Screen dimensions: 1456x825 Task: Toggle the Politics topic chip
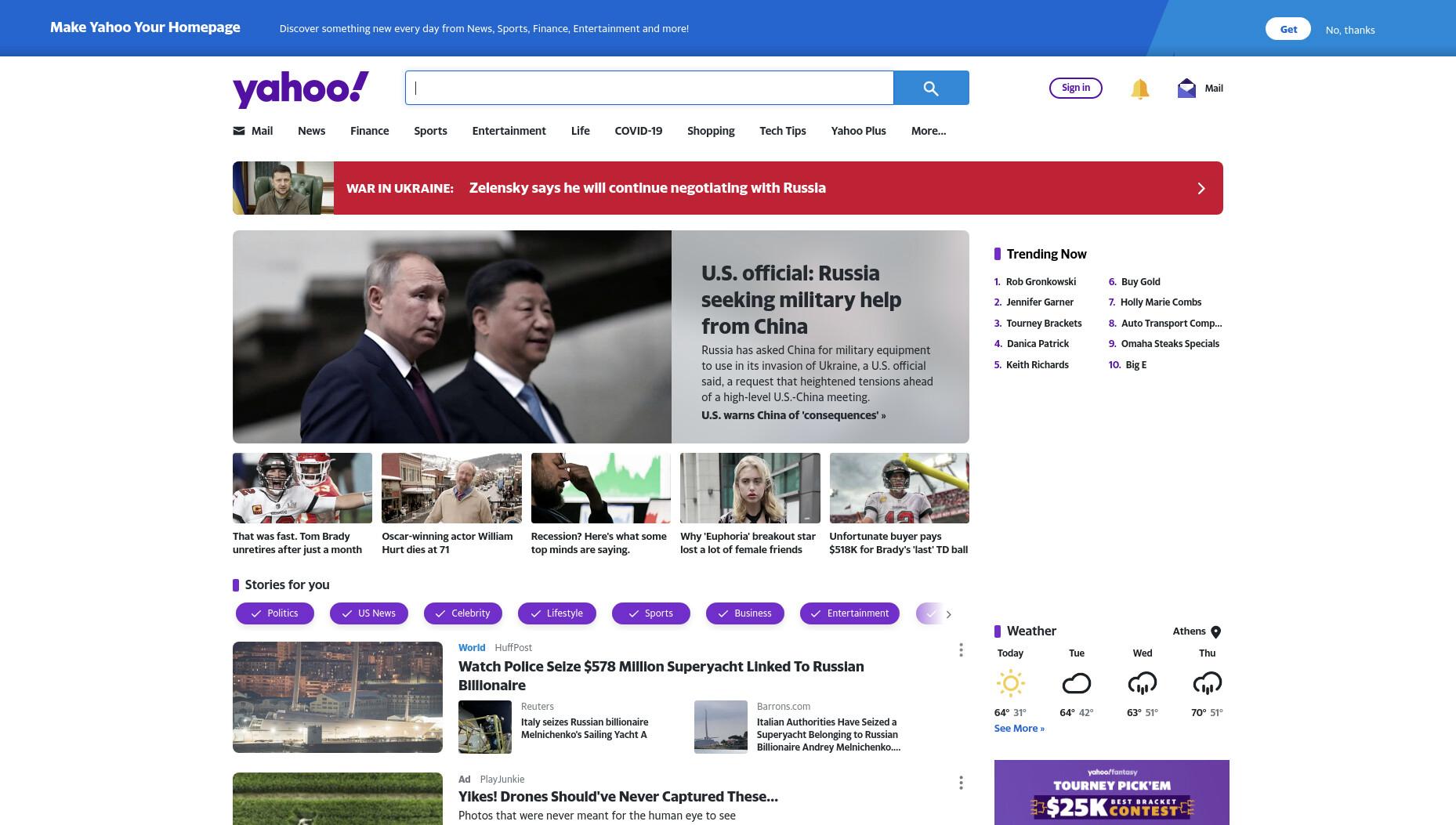pos(275,613)
